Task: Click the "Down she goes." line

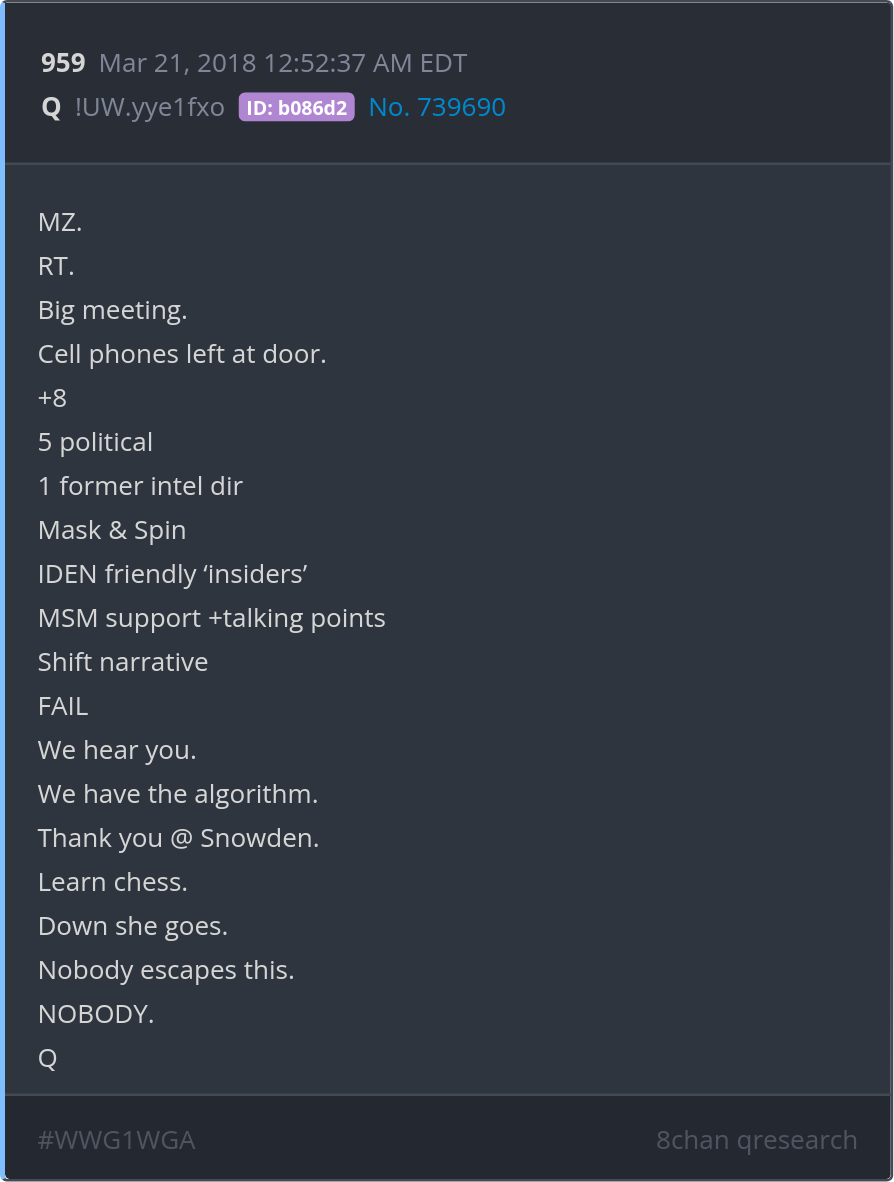Action: coord(133,926)
